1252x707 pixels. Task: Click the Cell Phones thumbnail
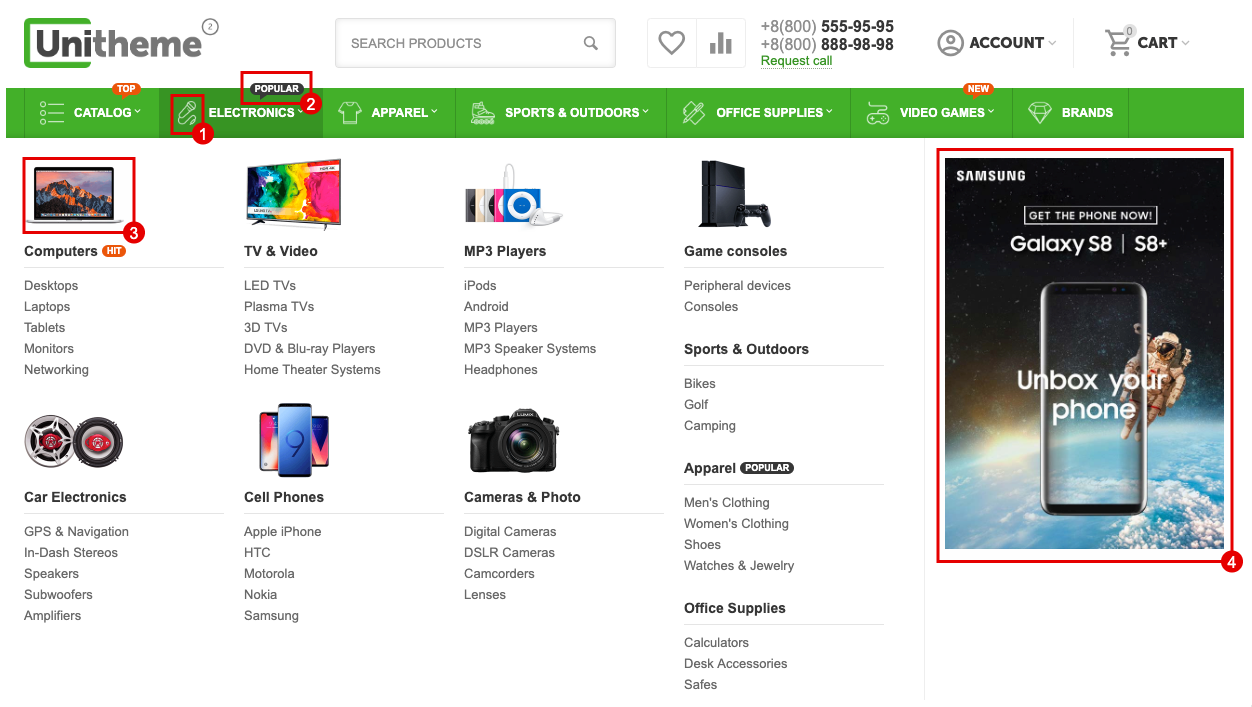pos(294,439)
